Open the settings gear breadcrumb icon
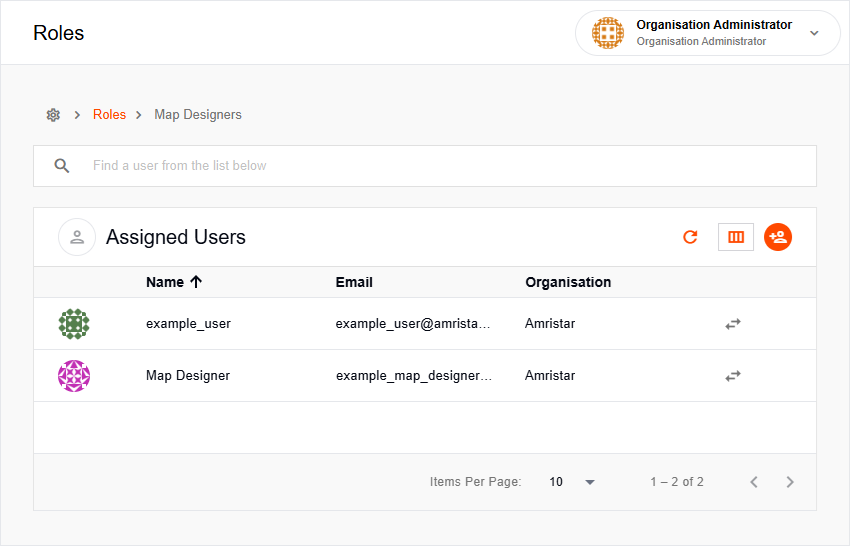Screen dimensions: 850x546 [x=53, y=115]
